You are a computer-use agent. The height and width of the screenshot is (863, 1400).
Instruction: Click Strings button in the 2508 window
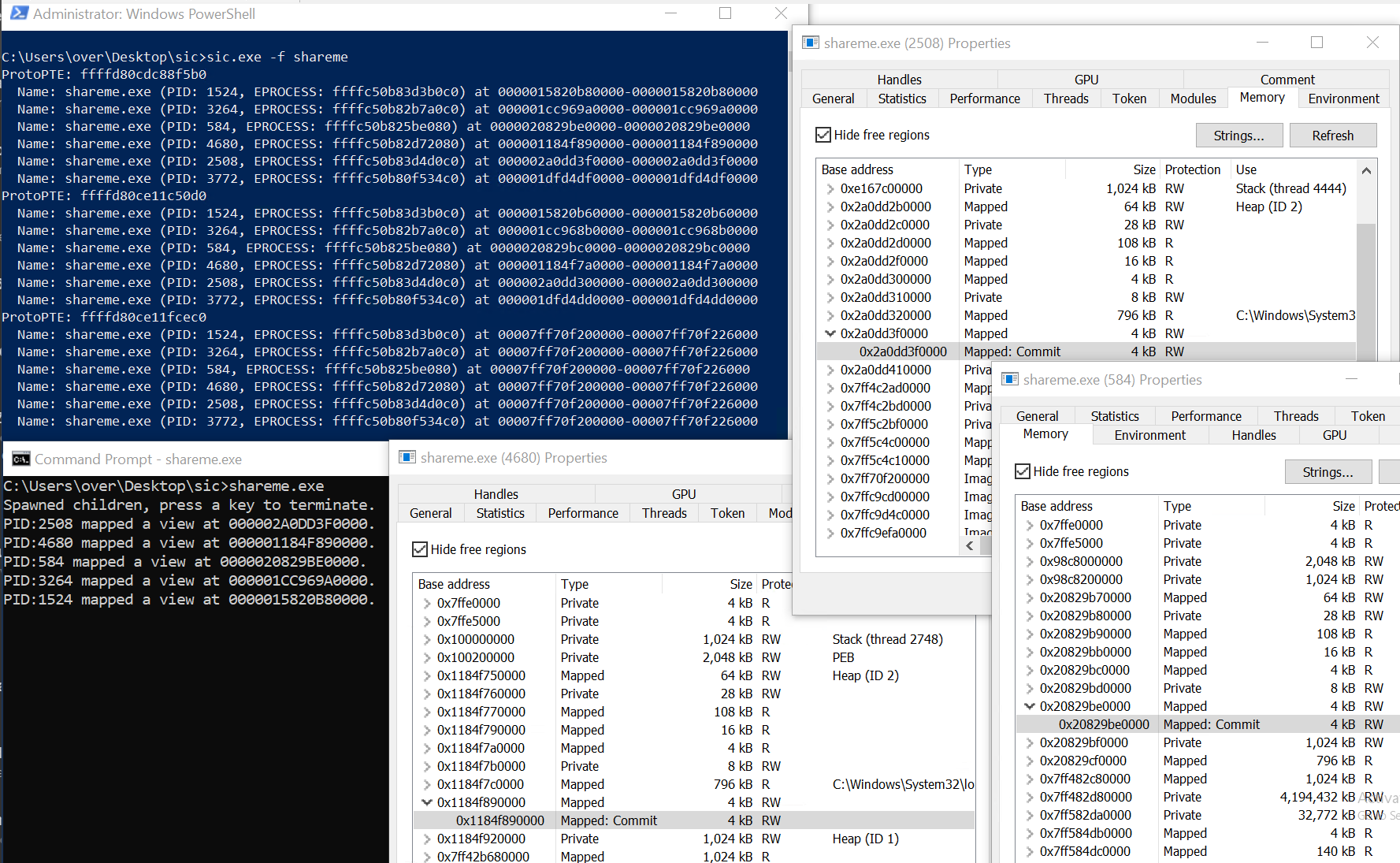(x=1238, y=136)
